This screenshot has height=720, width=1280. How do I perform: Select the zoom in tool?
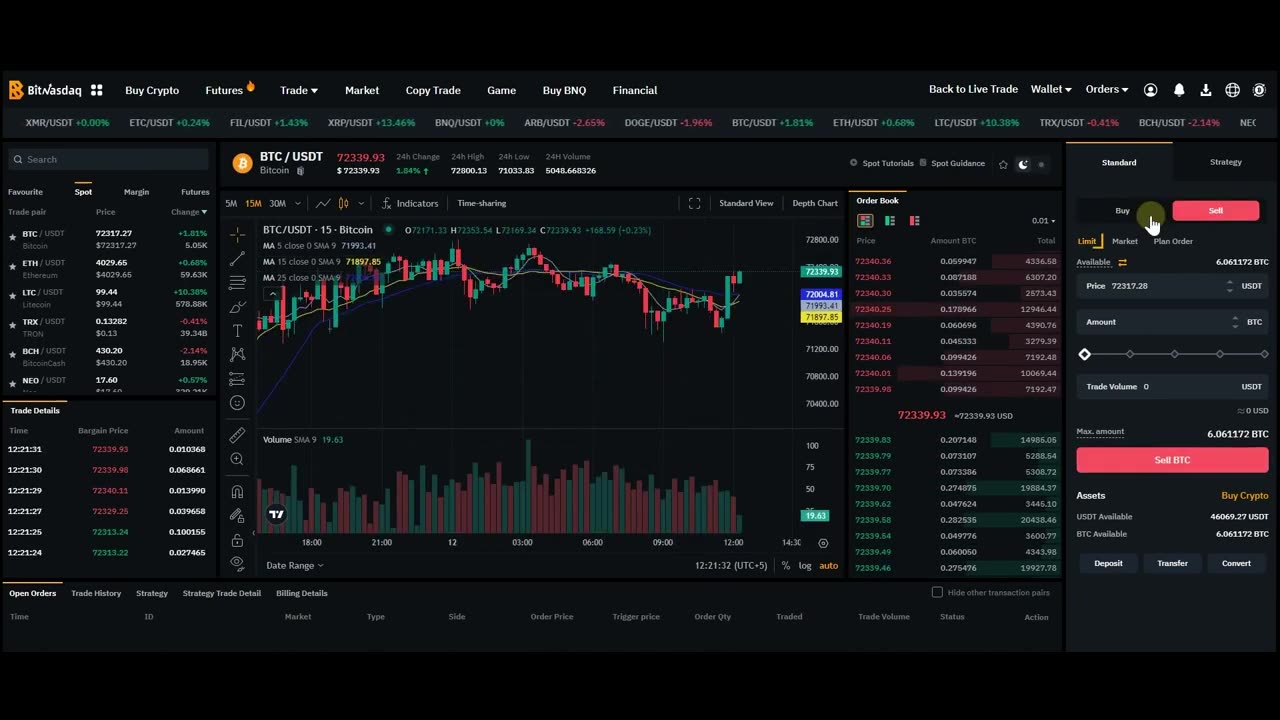point(237,459)
